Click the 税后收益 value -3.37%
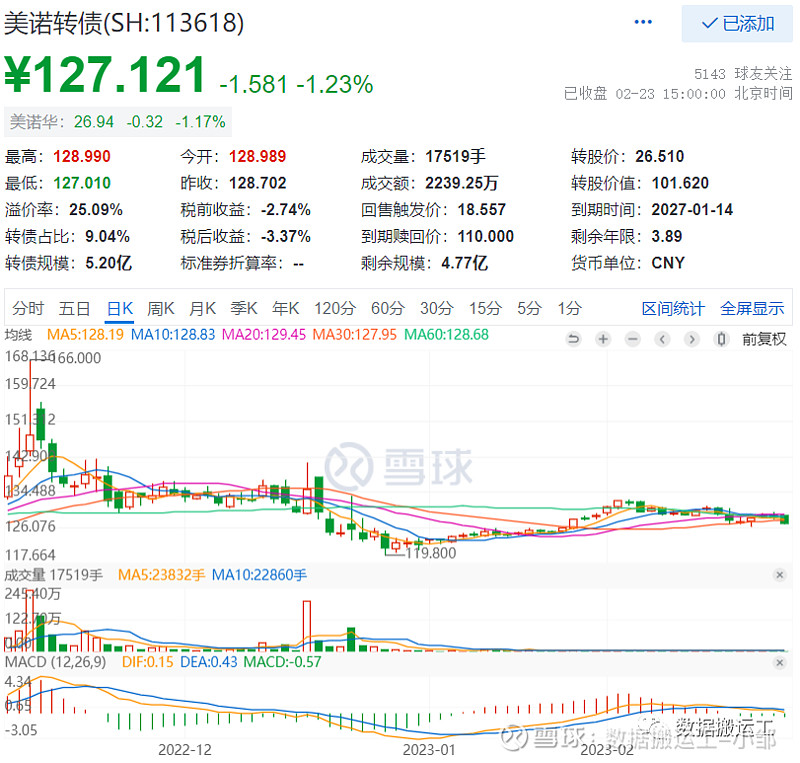Viewport: 800px width, 763px height. click(x=286, y=236)
